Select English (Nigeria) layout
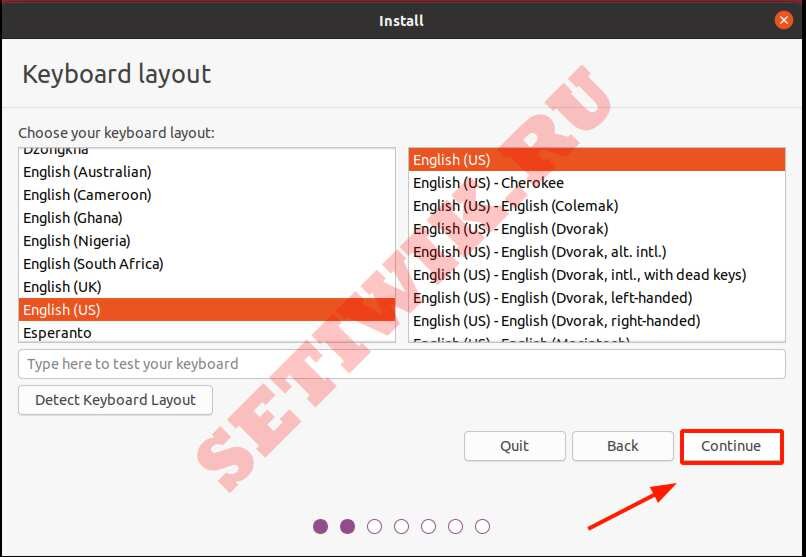This screenshot has height=557, width=806. pyautogui.click(x=207, y=241)
